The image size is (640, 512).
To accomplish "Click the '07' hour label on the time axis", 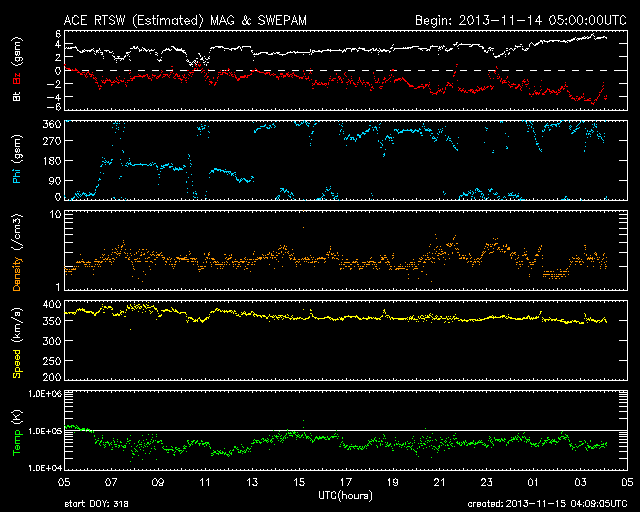I will pyautogui.click(x=111, y=482).
